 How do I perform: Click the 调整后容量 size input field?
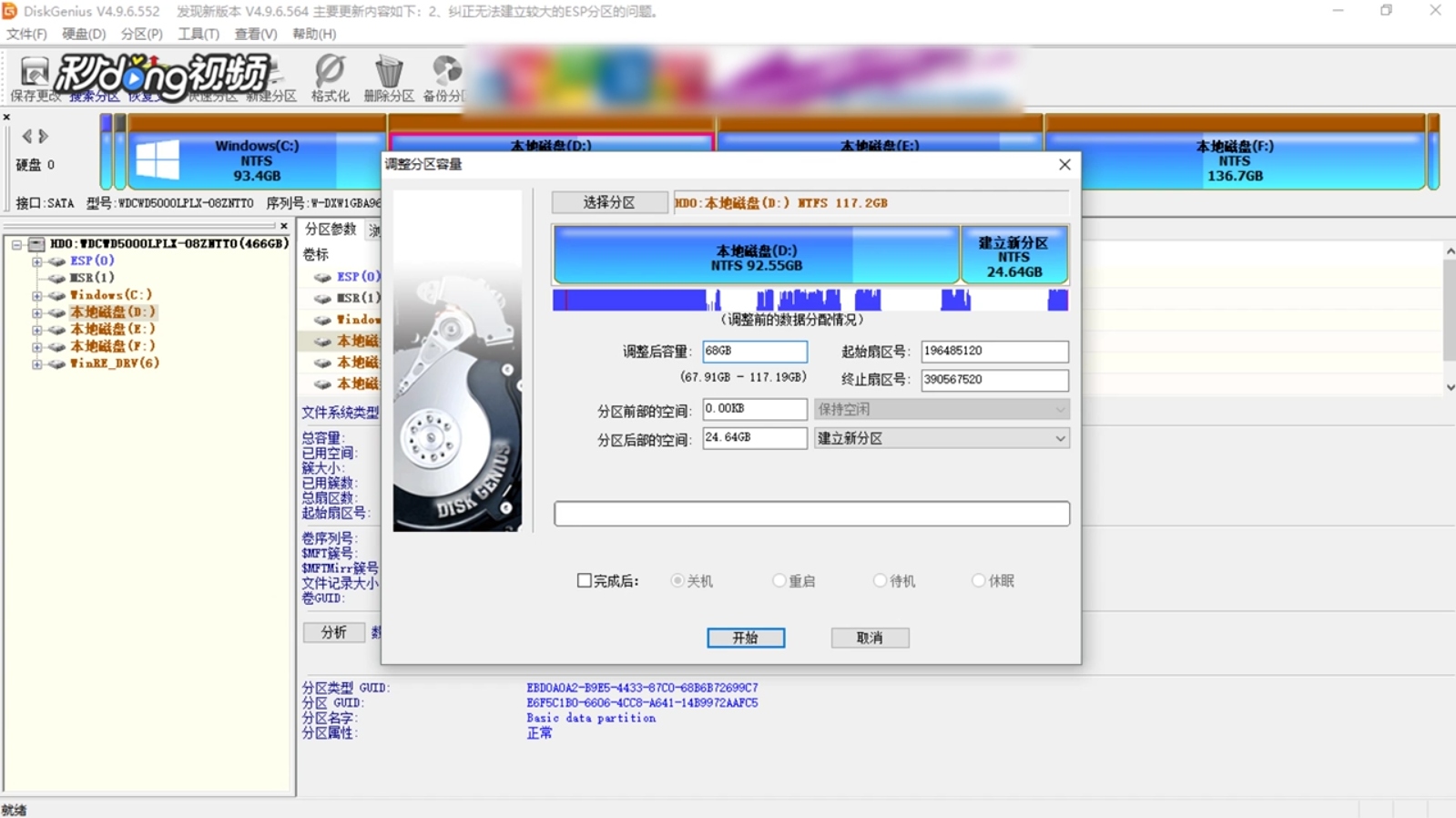pos(755,351)
